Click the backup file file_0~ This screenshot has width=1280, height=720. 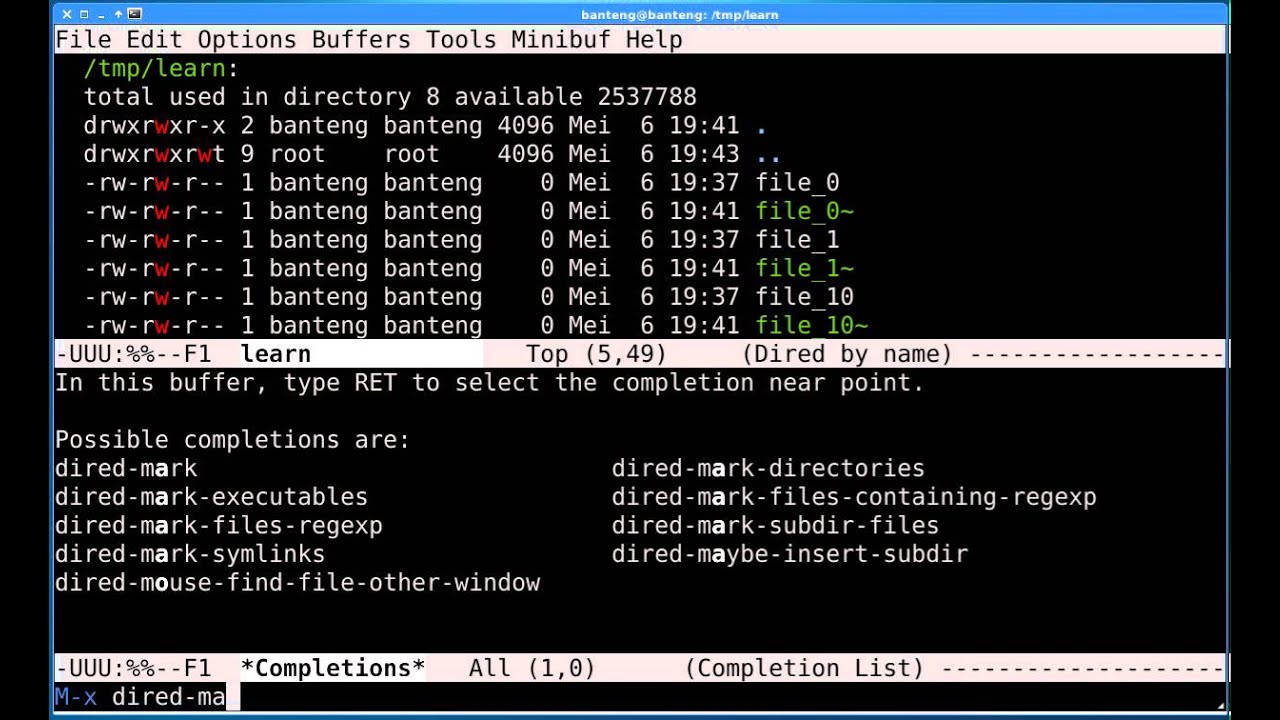(x=804, y=211)
